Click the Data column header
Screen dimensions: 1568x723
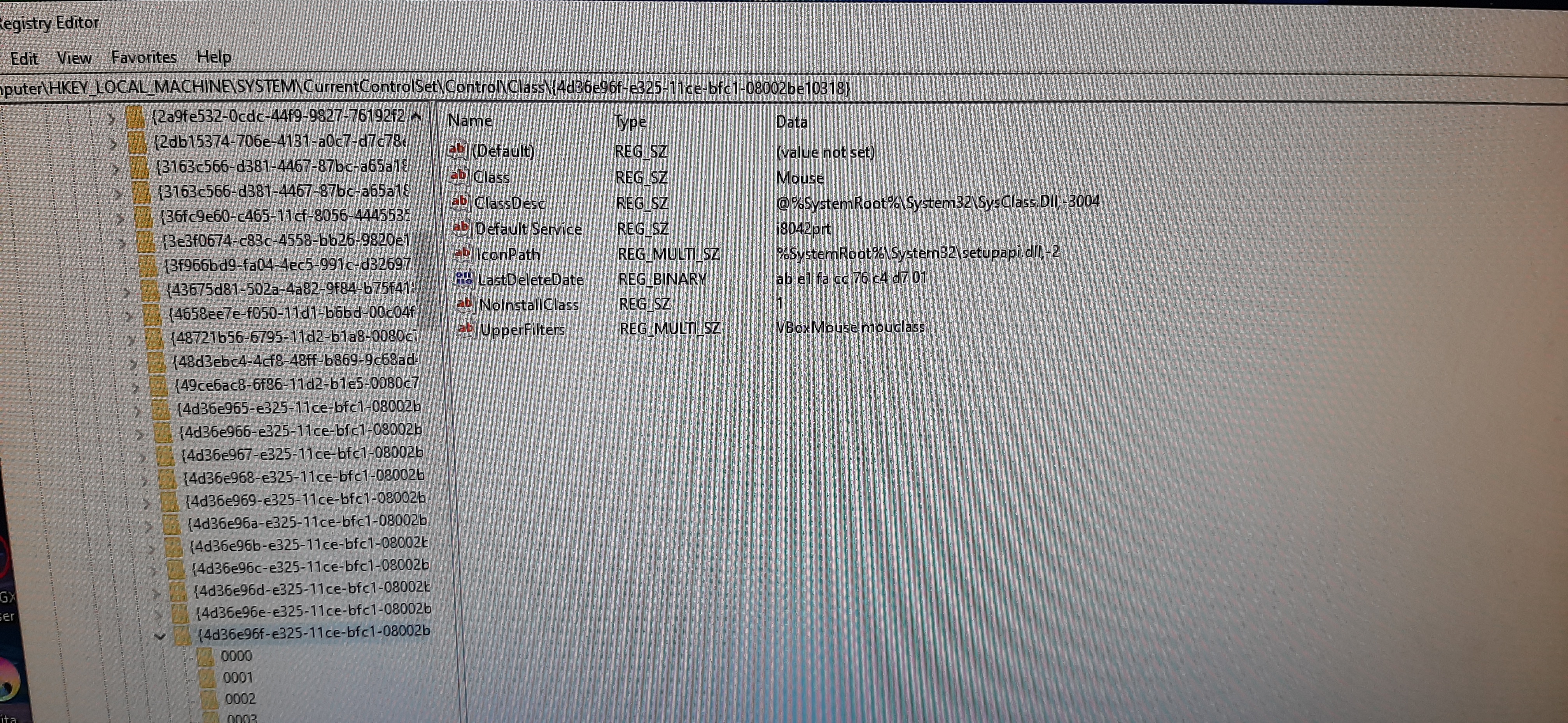coord(791,122)
